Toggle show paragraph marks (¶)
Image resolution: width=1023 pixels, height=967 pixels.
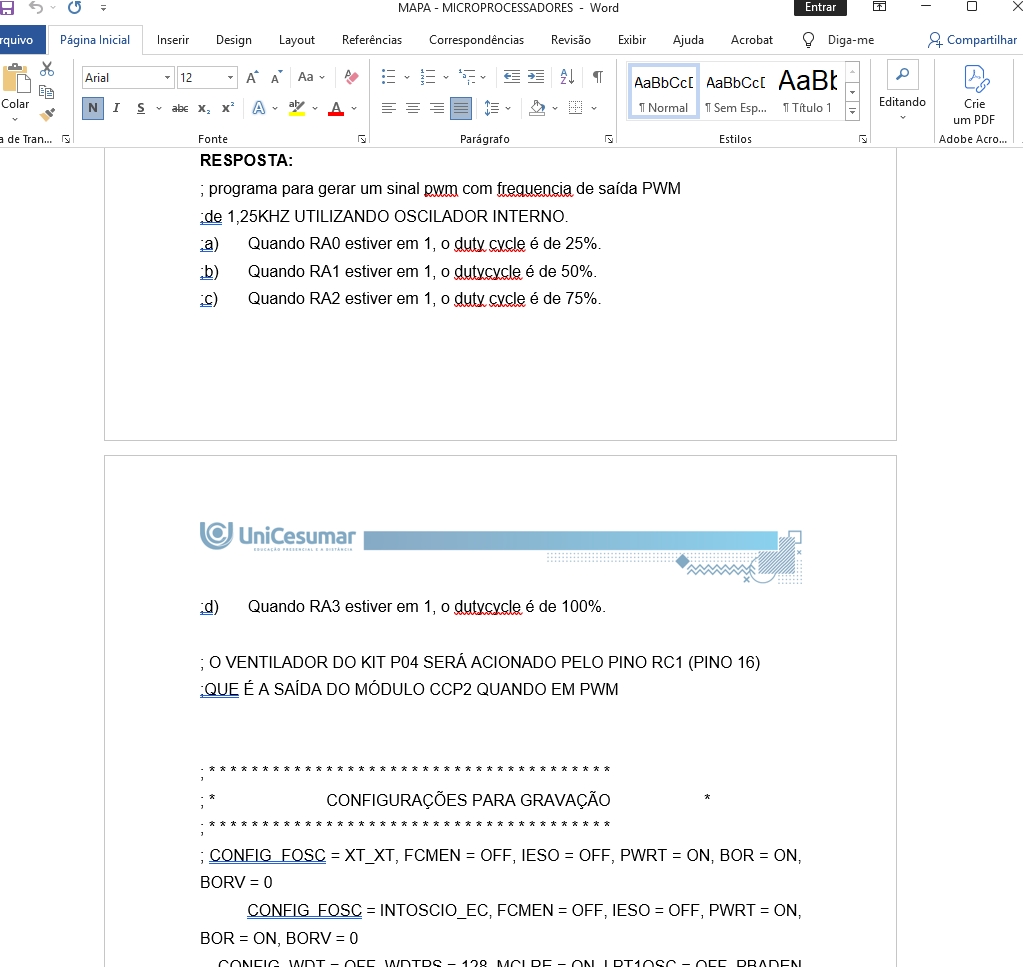click(597, 77)
